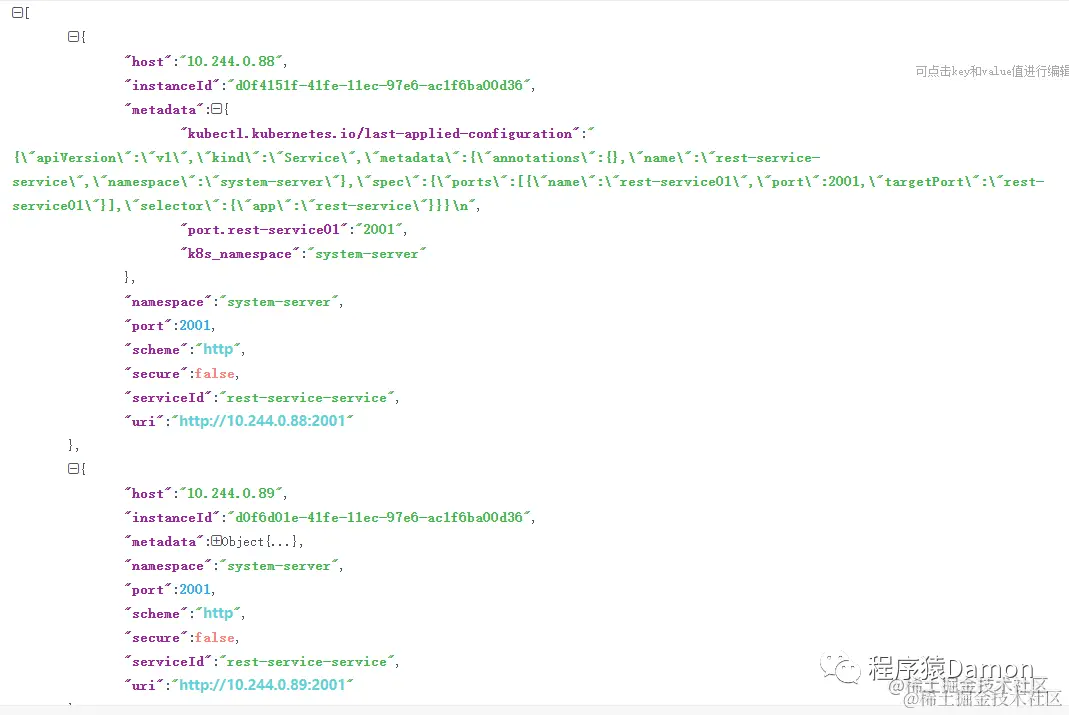1069x715 pixels.
Task: Click serviceId value rest-service-service in second instance
Action: pos(307,661)
